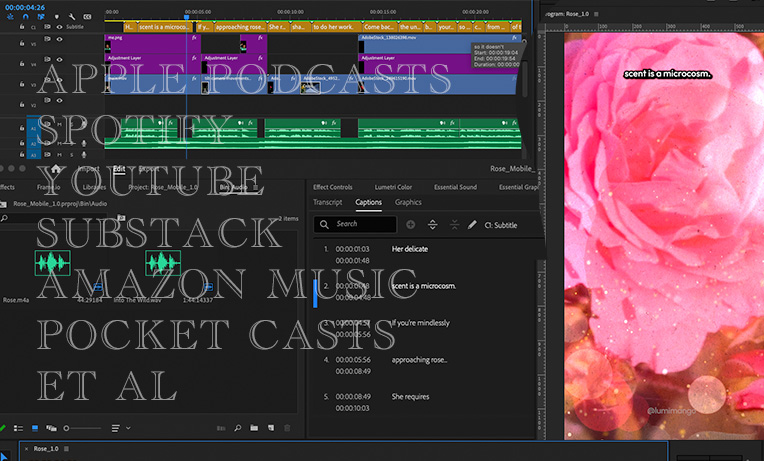Image resolution: width=764 pixels, height=461 pixels.
Task: Click the Rose.m4a audio thumbnail
Action: click(53, 263)
